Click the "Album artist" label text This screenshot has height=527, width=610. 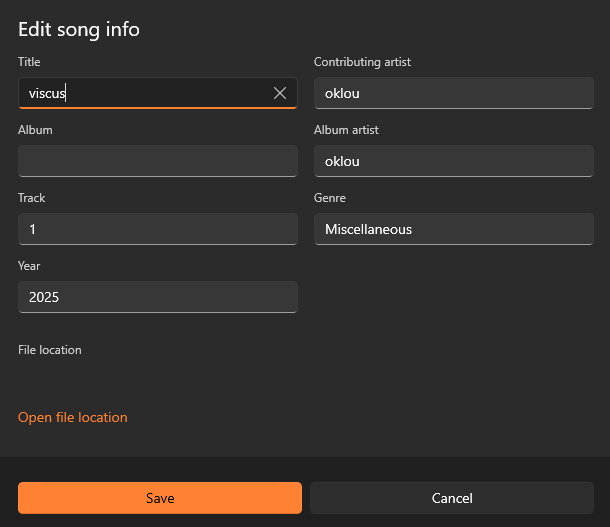pos(346,130)
